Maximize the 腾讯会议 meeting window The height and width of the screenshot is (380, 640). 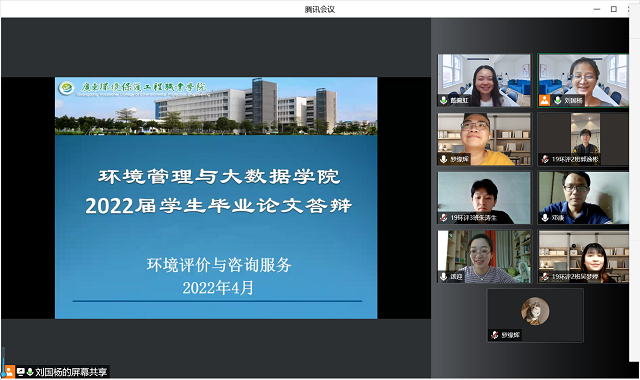coord(613,9)
